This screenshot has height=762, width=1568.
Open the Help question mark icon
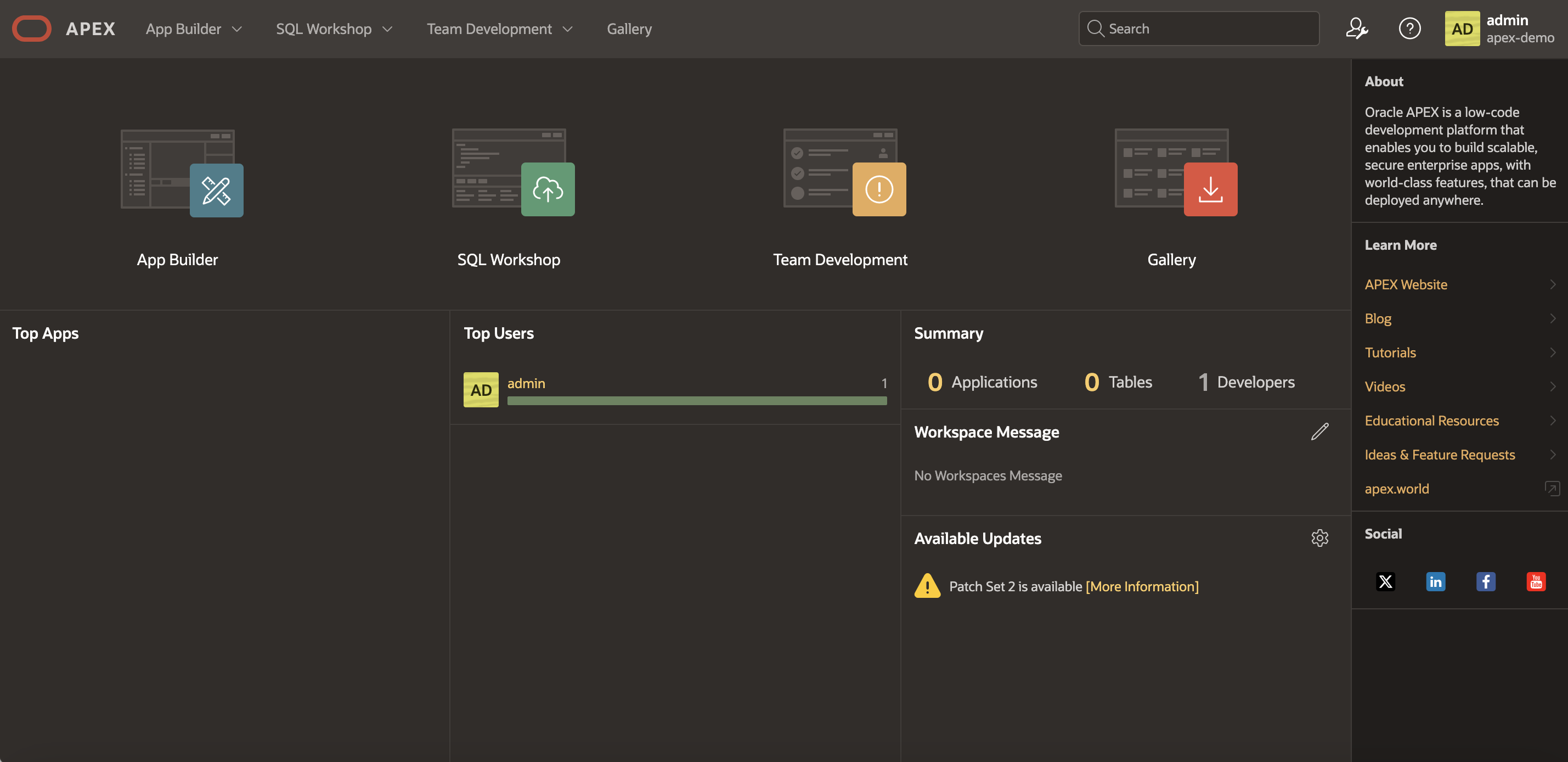click(x=1409, y=29)
